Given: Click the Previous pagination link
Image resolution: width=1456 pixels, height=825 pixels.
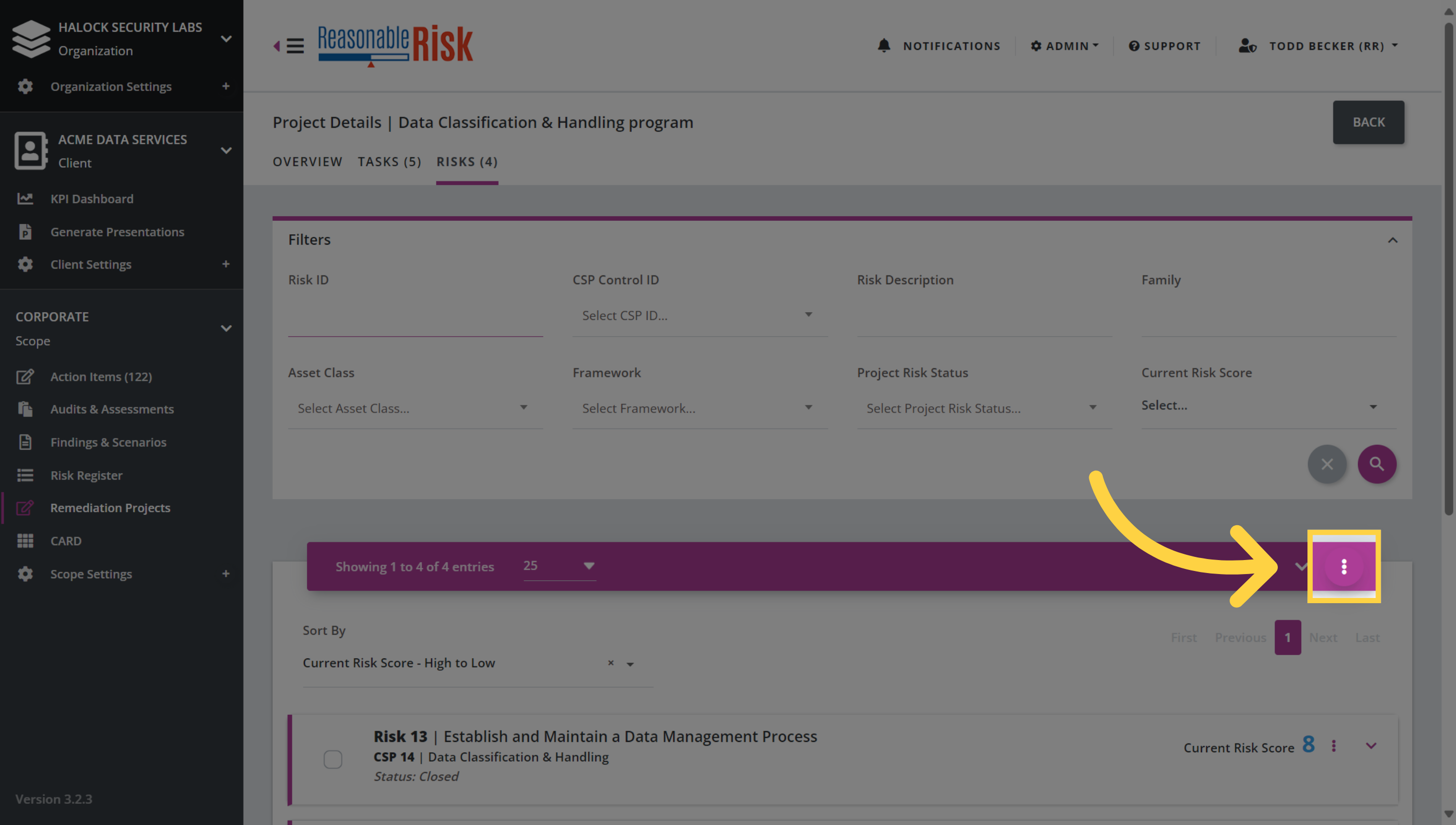Looking at the screenshot, I should (x=1240, y=637).
